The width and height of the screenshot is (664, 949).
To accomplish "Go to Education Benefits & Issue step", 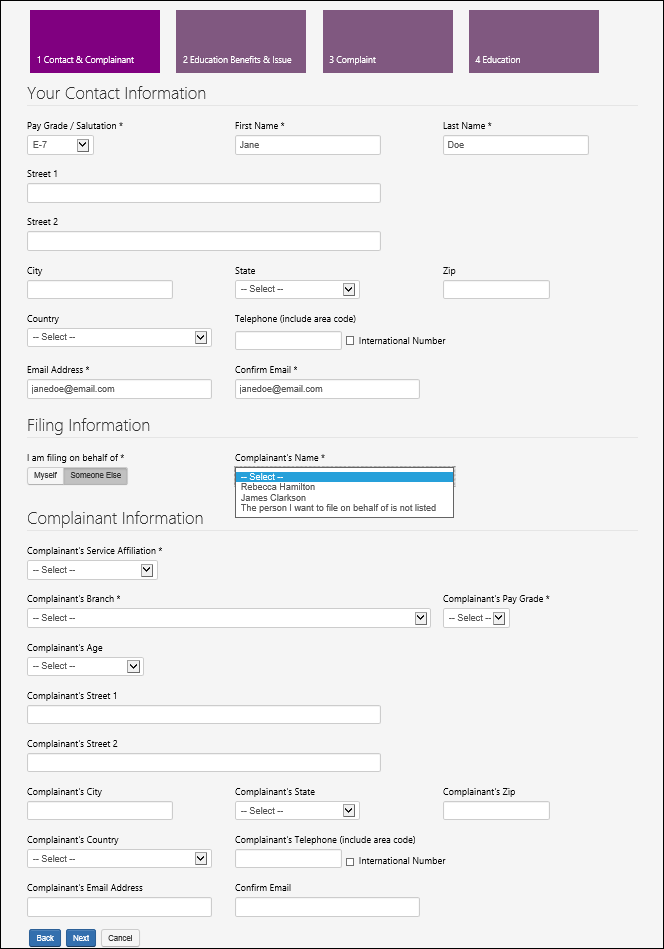I will coord(241,42).
